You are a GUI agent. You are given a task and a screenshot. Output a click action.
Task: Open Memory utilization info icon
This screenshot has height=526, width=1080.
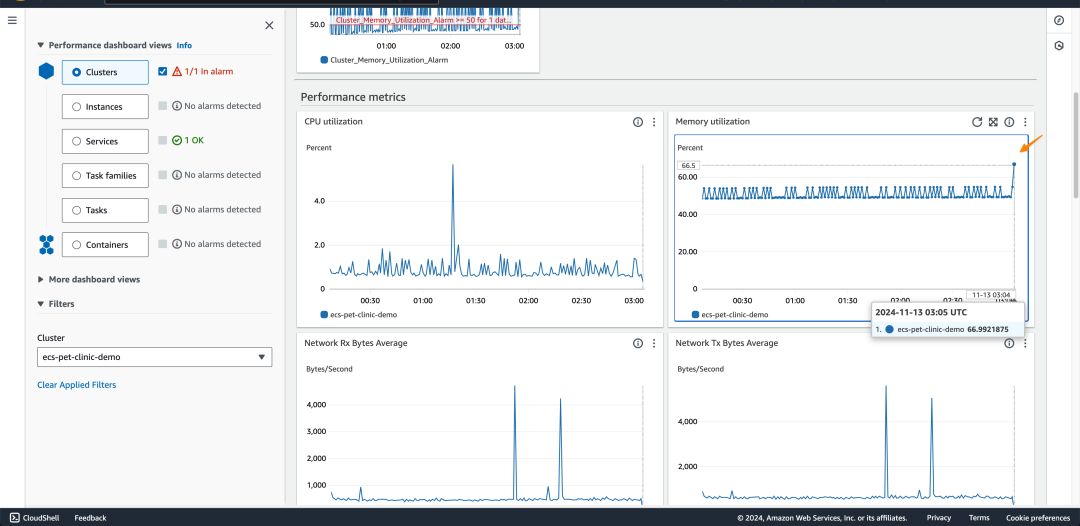tap(1009, 122)
